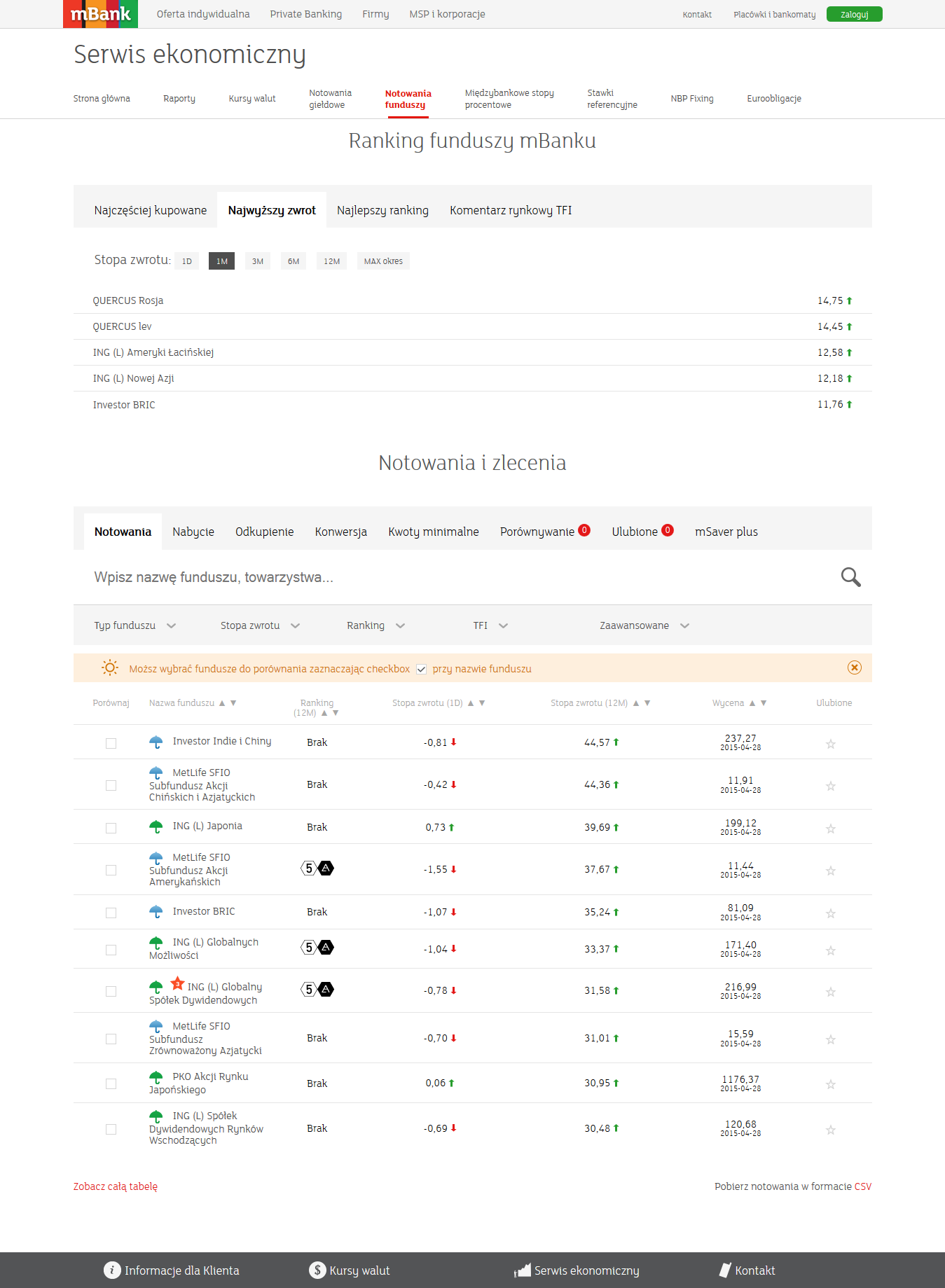Click rating 5A badge for ING Globalnych Możliwości

[x=317, y=948]
